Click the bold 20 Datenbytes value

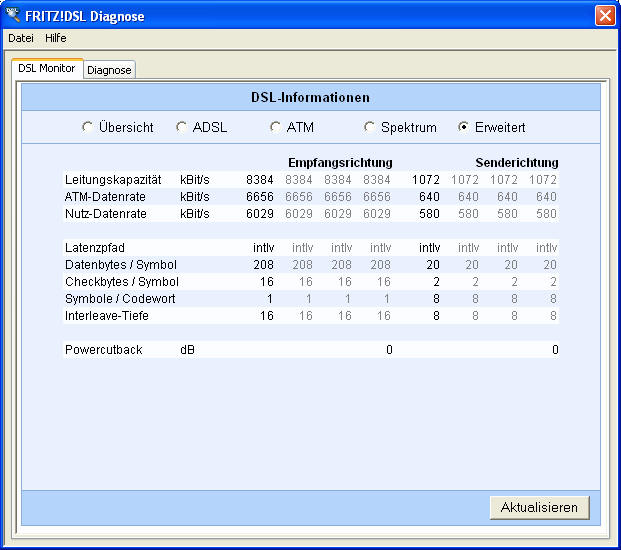(x=433, y=265)
